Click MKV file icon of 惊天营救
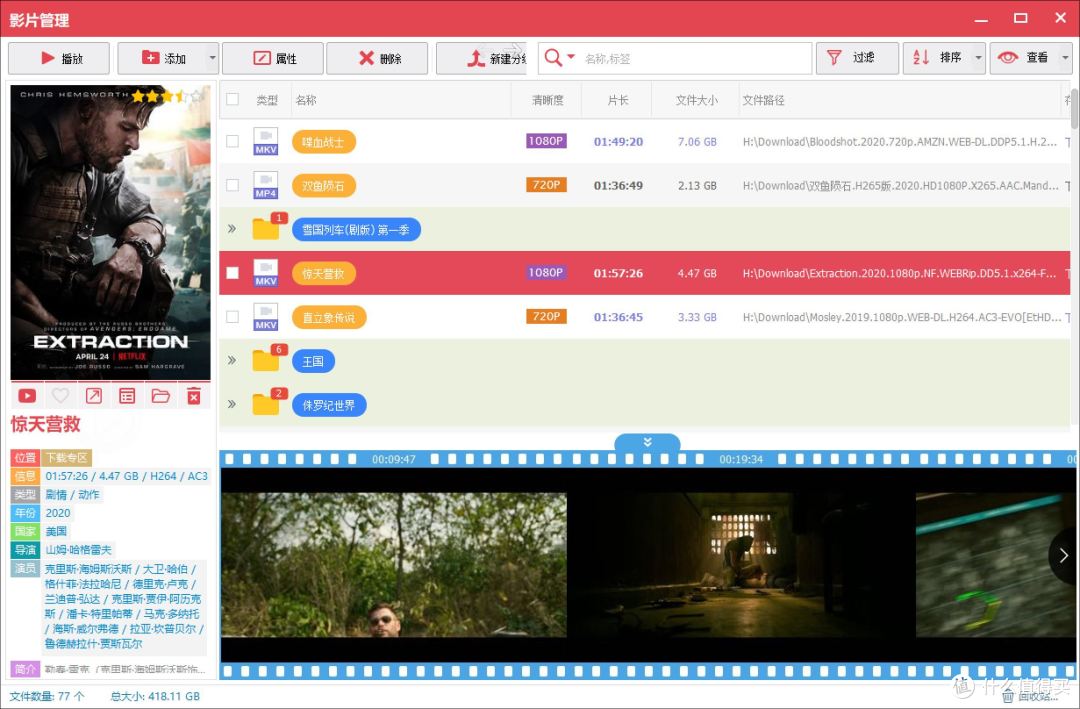The image size is (1080, 709). pyautogui.click(x=266, y=273)
